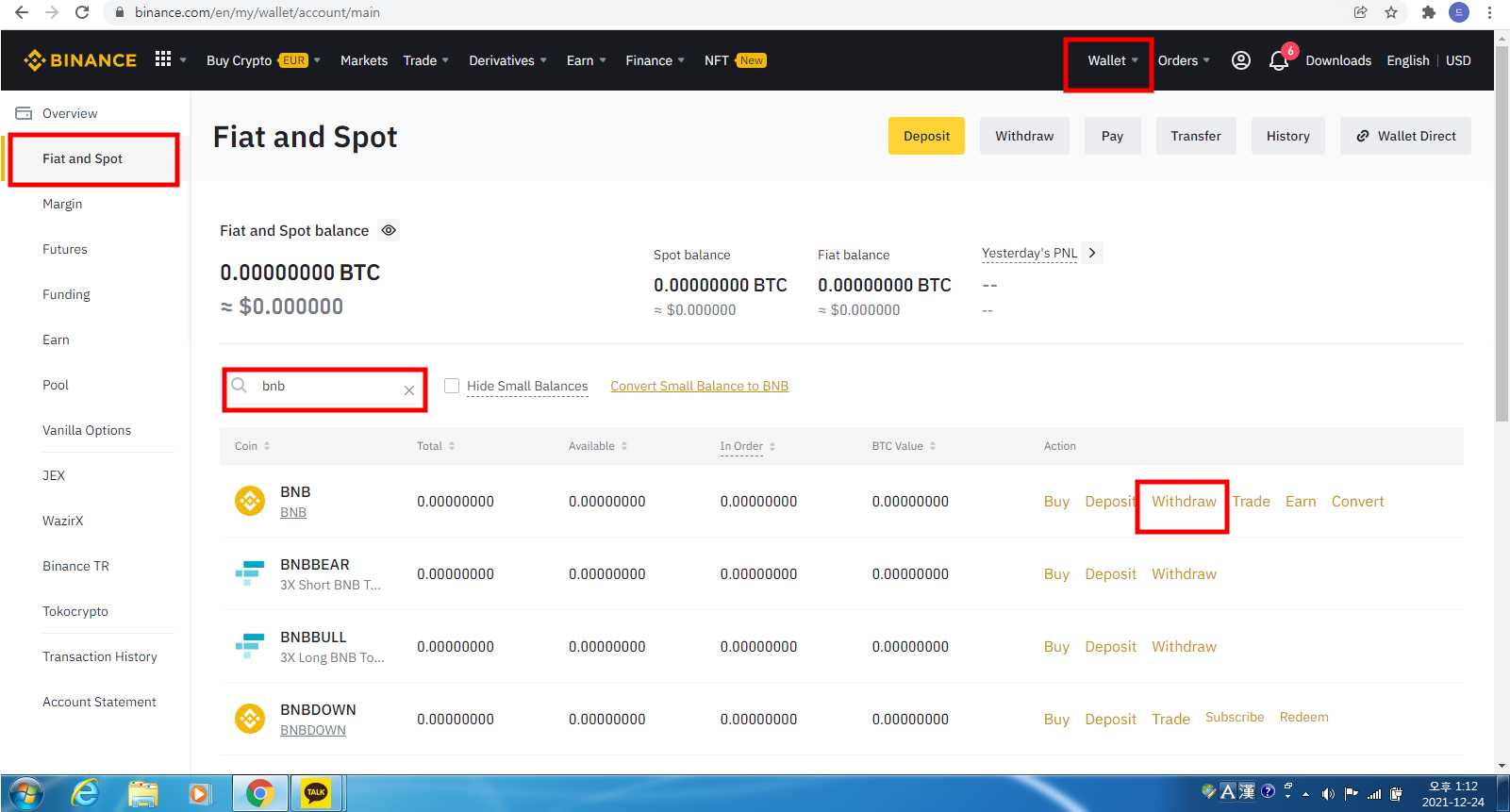The image size is (1510, 812).
Task: Click the browser address bar URL
Action: (x=257, y=12)
